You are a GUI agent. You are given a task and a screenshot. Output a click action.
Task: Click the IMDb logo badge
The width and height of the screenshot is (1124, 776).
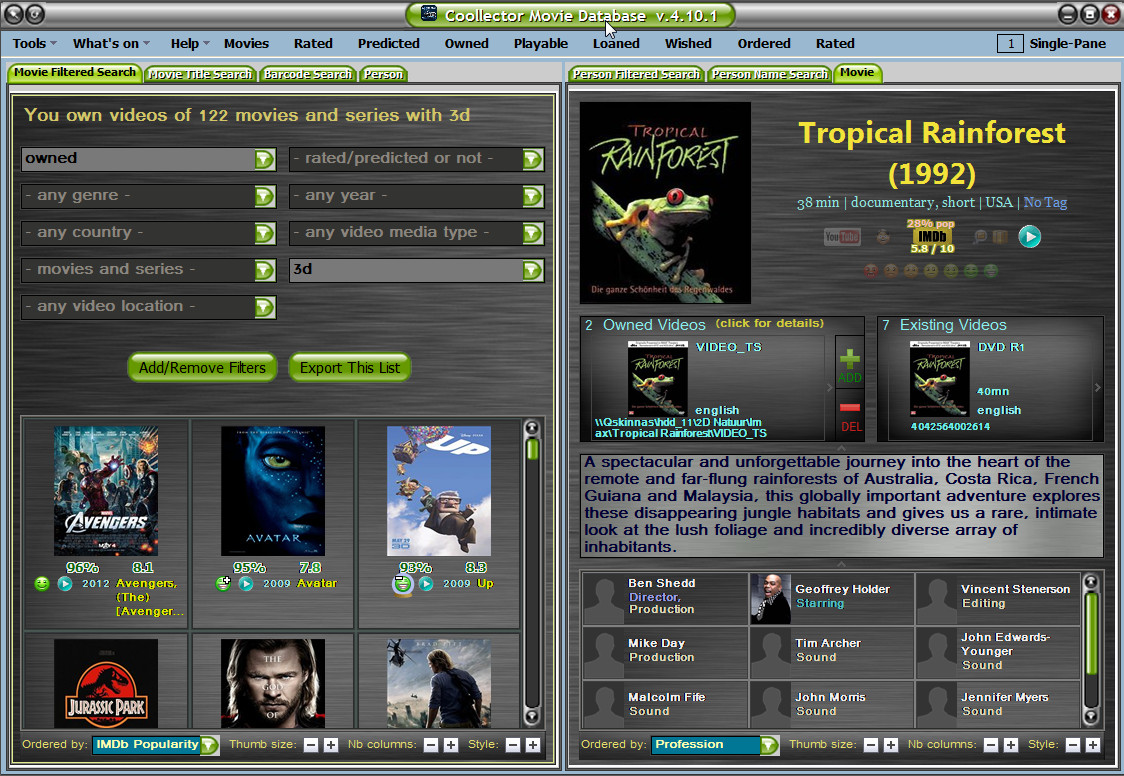[932, 236]
